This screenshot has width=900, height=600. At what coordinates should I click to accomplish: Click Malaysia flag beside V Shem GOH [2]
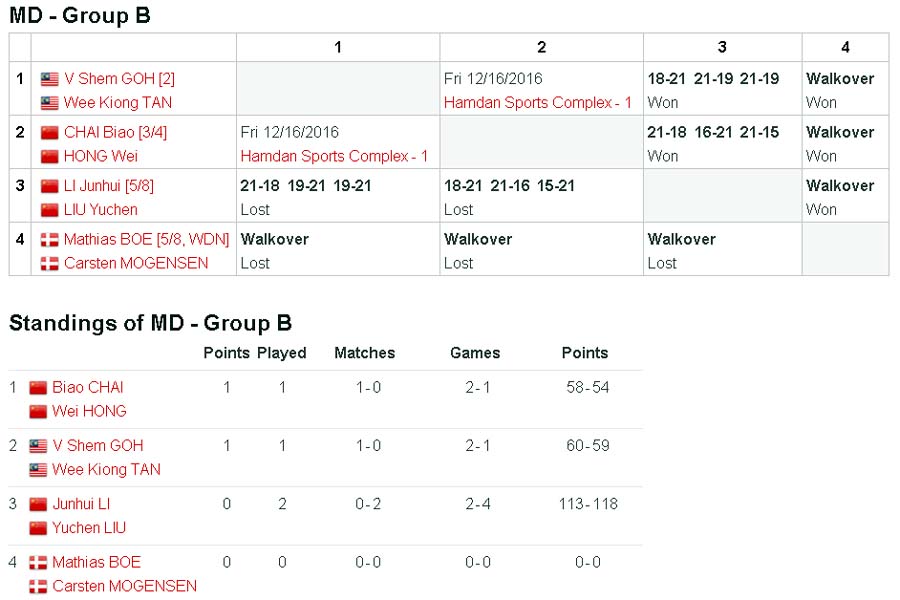tap(50, 79)
